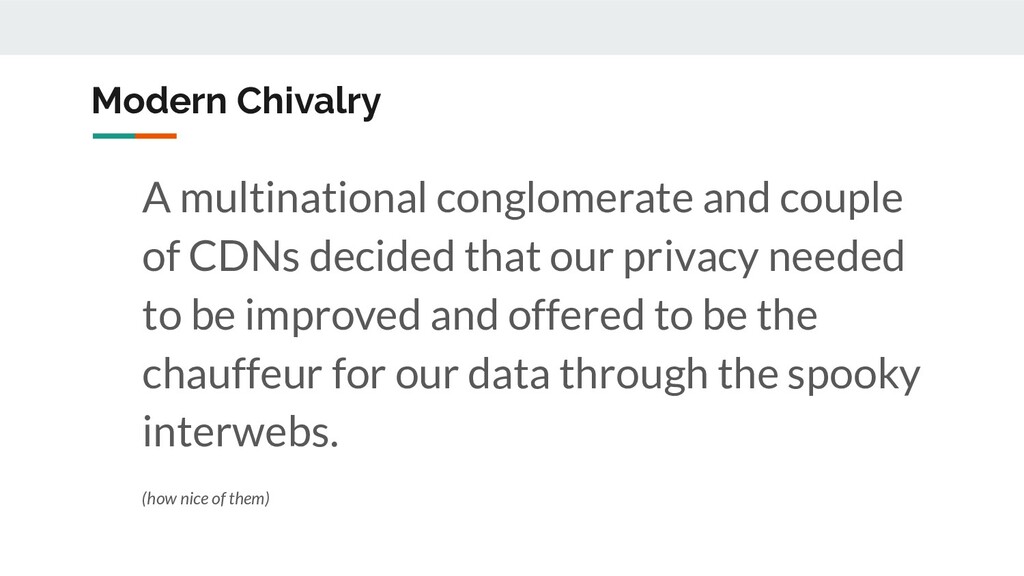1024x576 pixels.
Task: Click the word 'chauffeur' in the fourth line
Action: click(x=232, y=374)
